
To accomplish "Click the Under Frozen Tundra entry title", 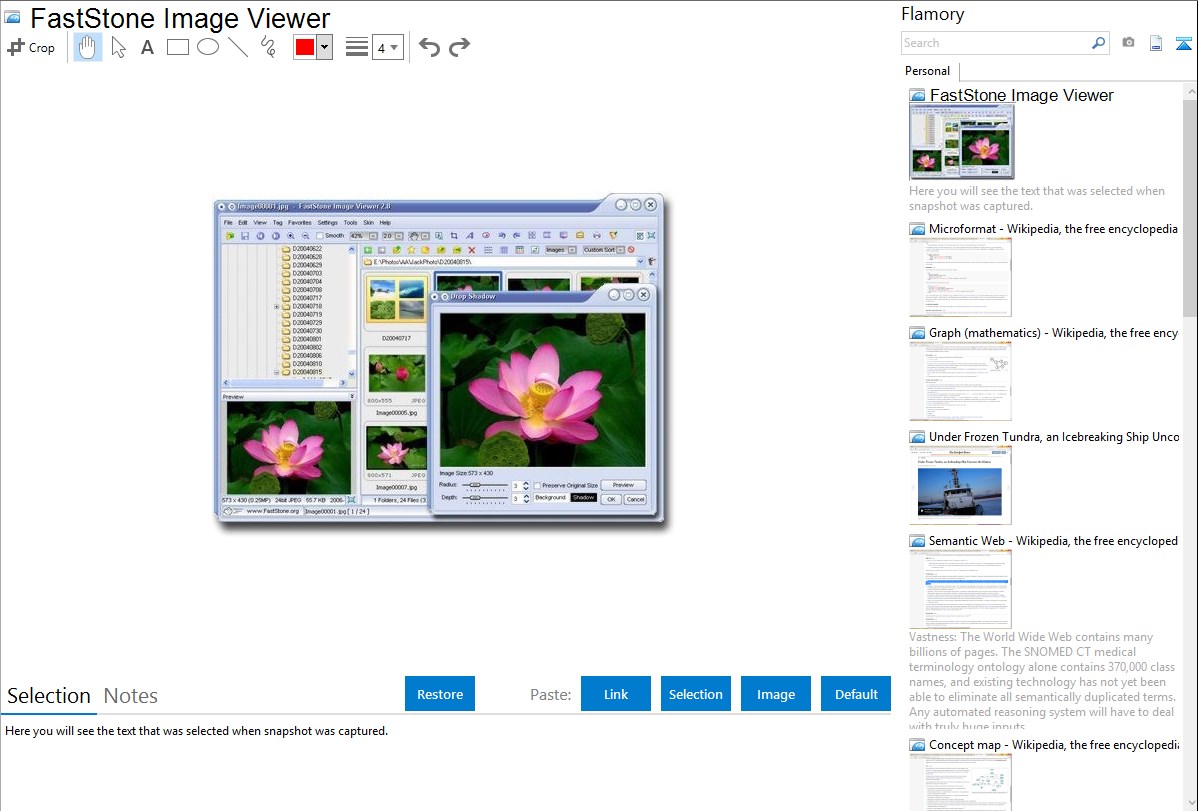I will tap(1054, 436).
